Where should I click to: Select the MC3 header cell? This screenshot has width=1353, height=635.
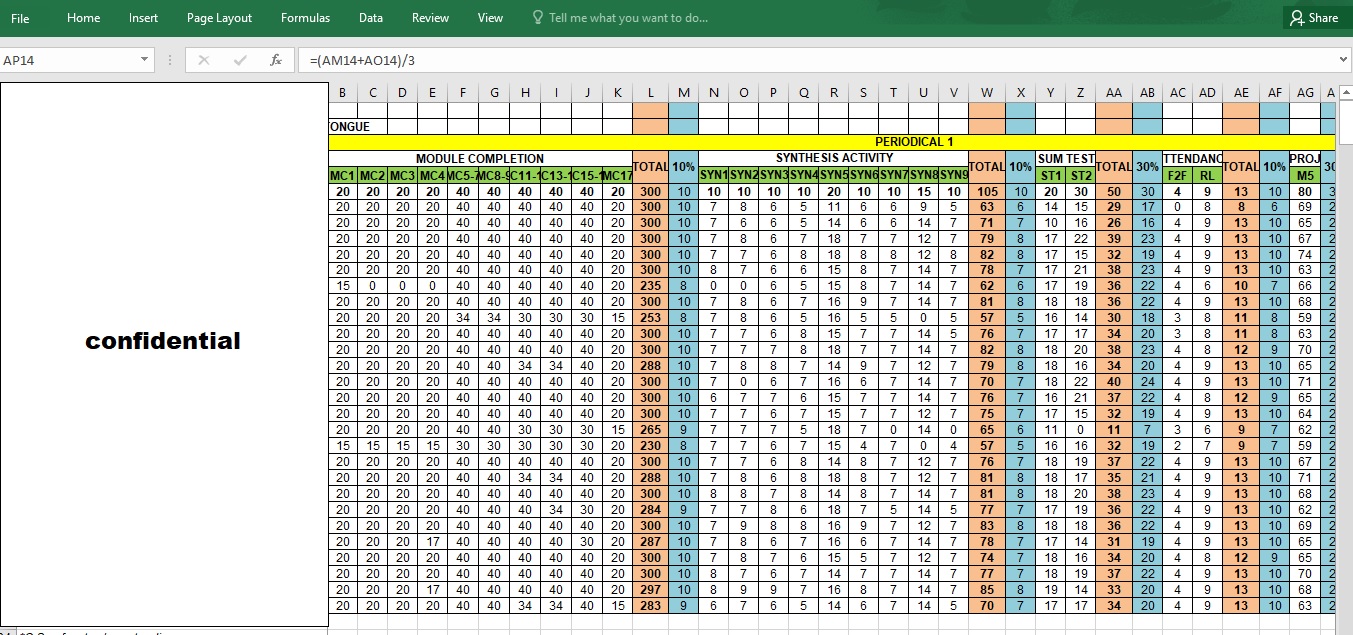(x=402, y=175)
